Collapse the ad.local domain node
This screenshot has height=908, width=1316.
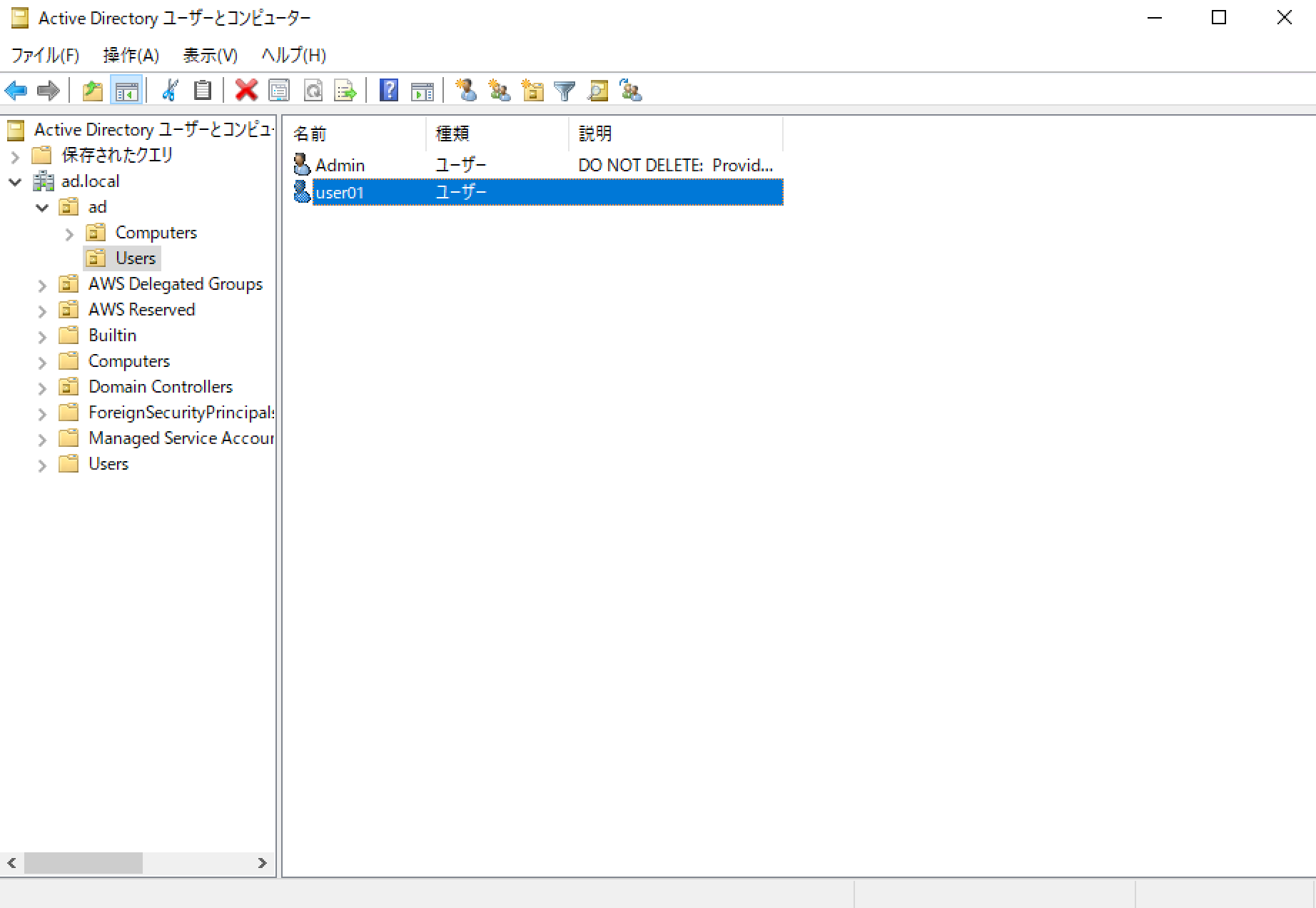tap(15, 182)
